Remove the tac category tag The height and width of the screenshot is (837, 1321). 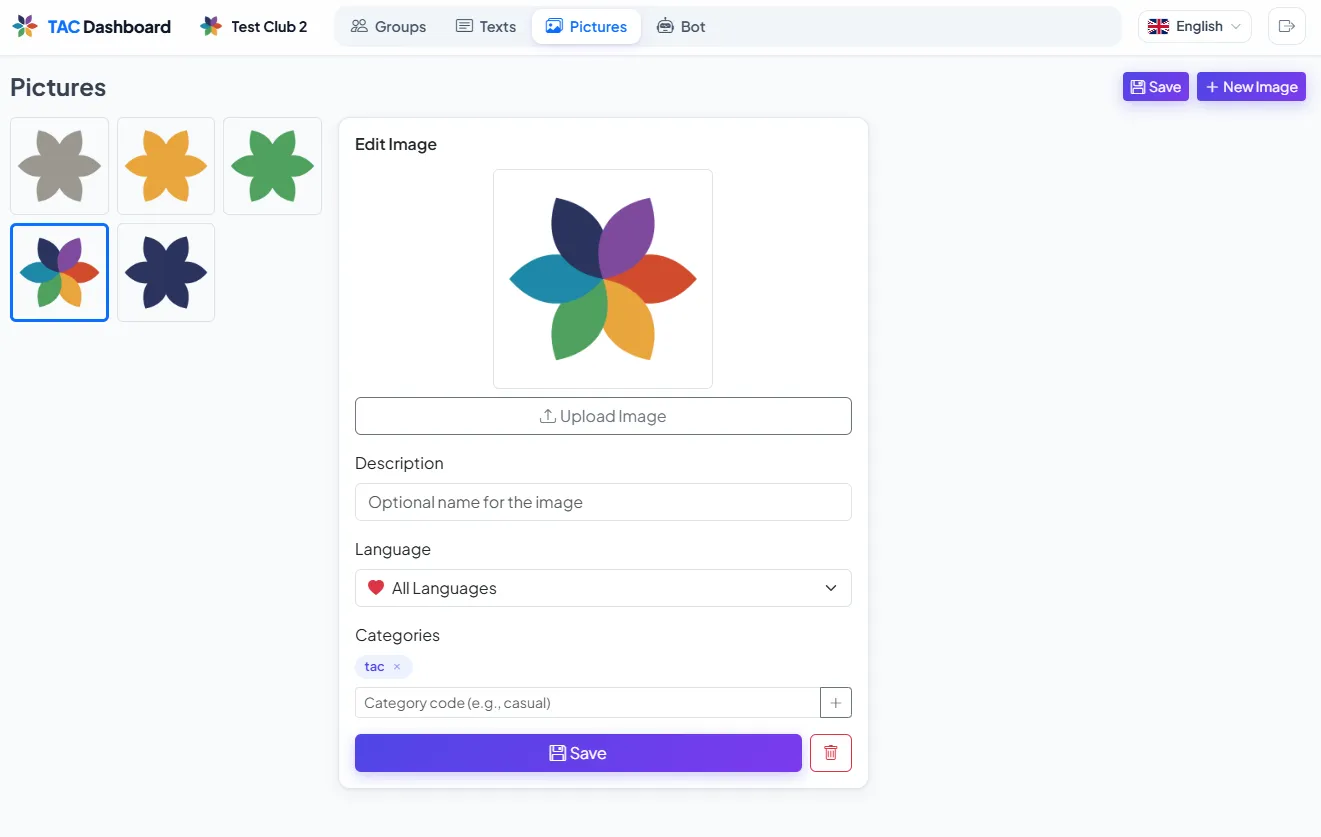[397, 666]
